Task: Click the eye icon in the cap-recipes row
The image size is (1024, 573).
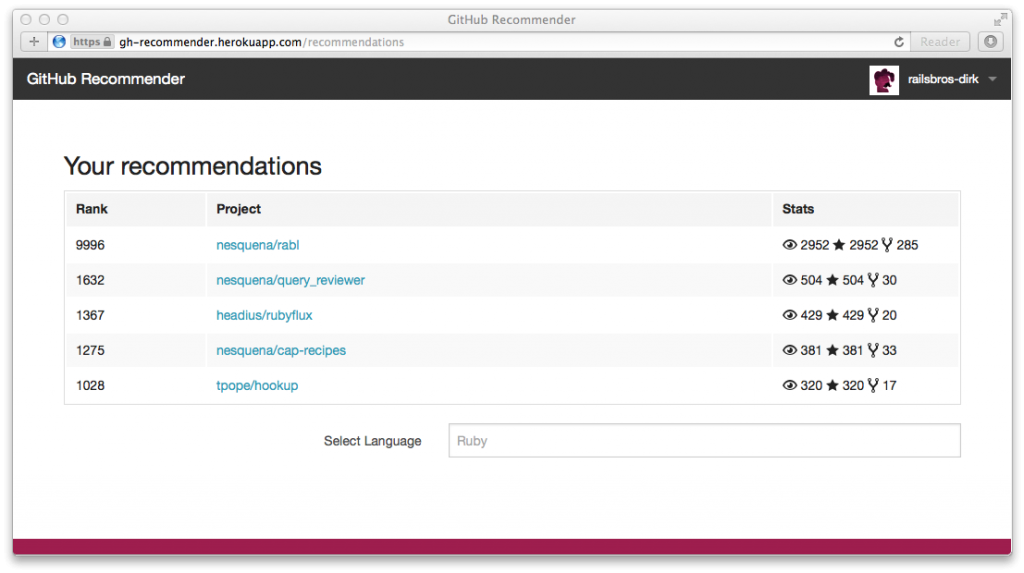Action: click(789, 351)
